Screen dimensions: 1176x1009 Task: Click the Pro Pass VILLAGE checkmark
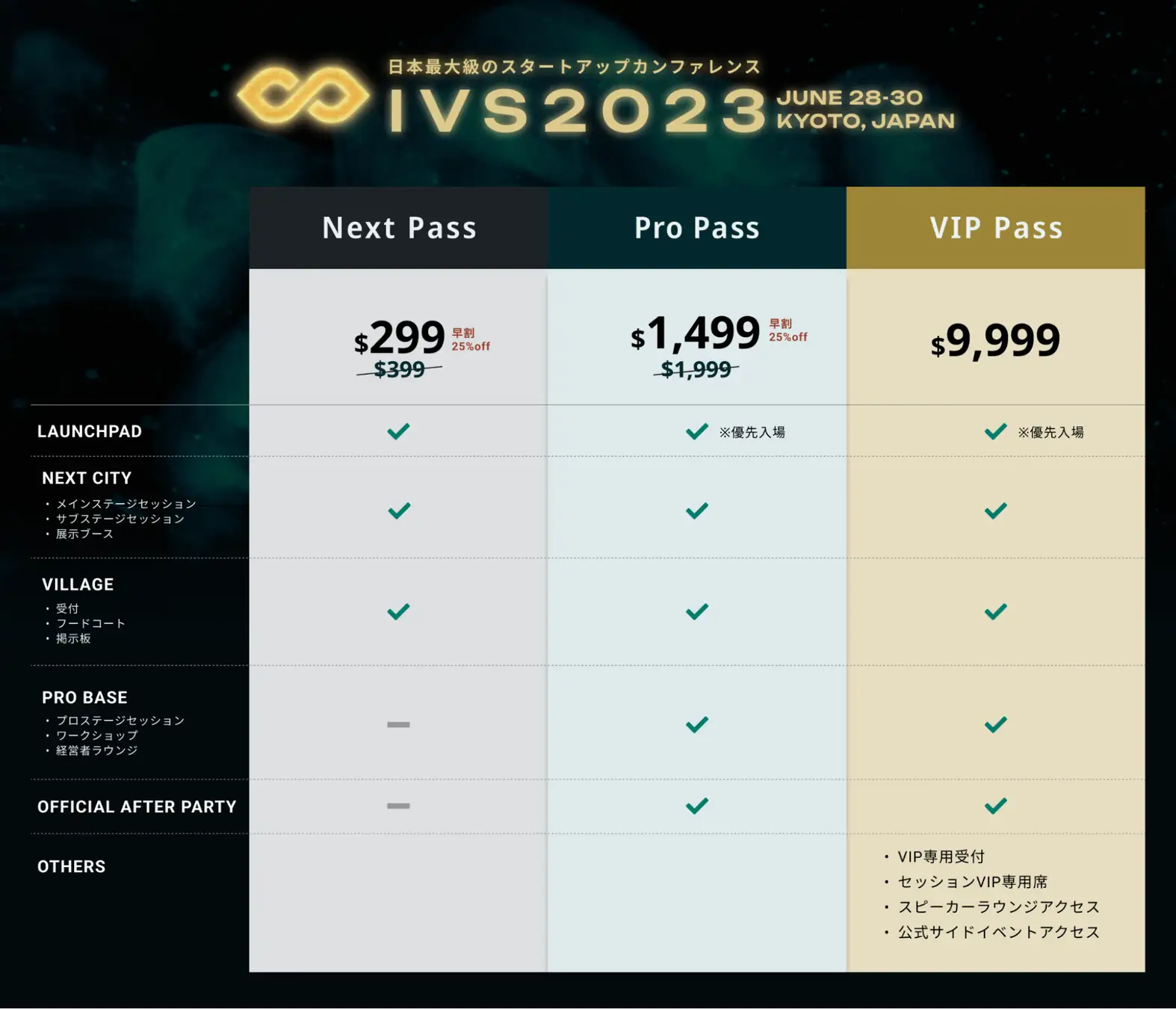[x=697, y=612]
